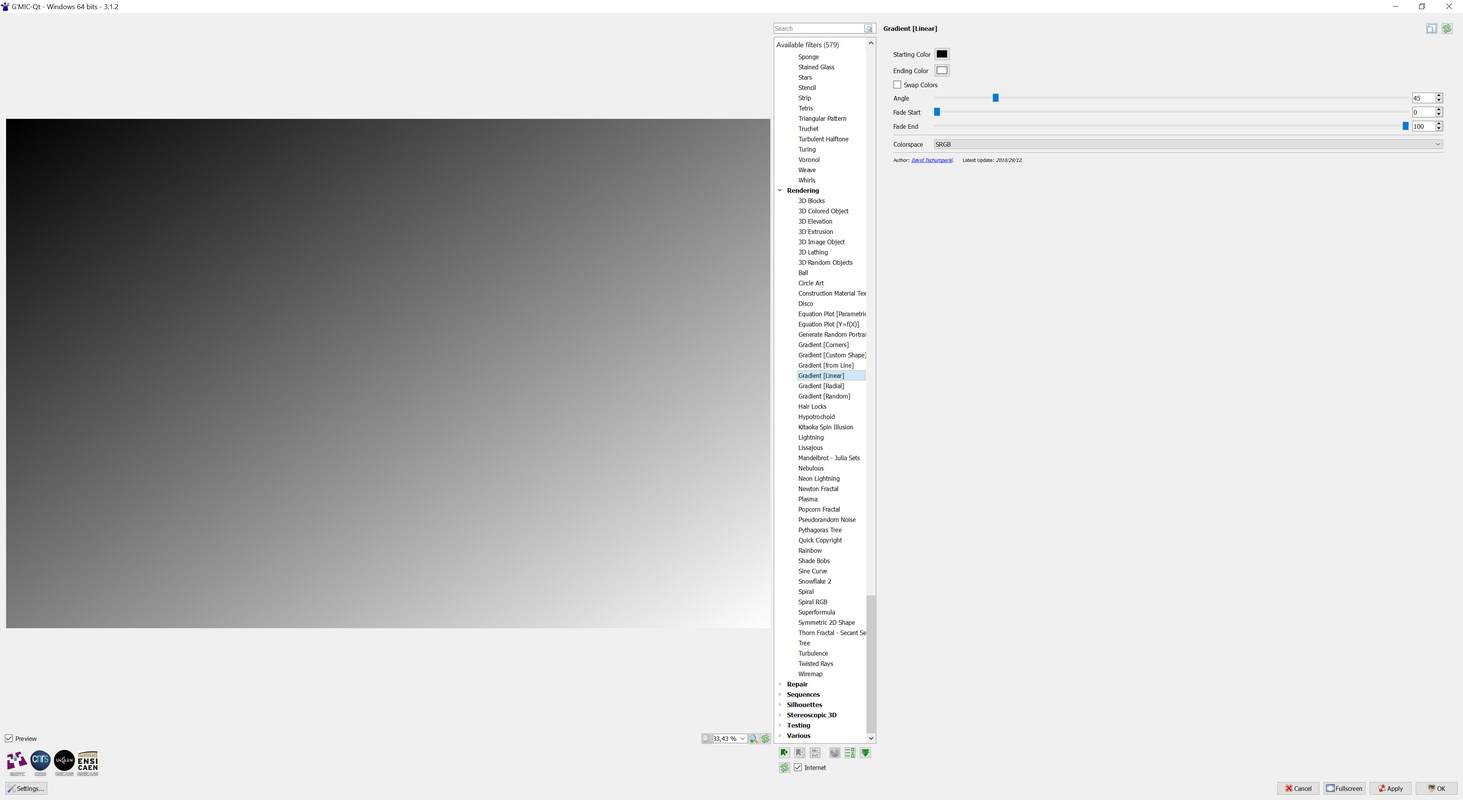This screenshot has width=1463, height=800.
Task: Select the Superformula filter
Action: click(816, 612)
